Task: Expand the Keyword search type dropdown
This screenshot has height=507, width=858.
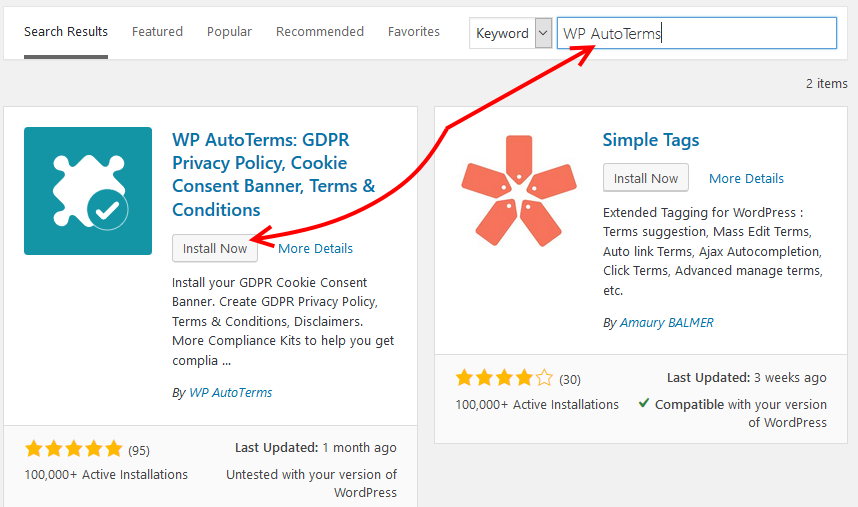Action: click(x=511, y=33)
